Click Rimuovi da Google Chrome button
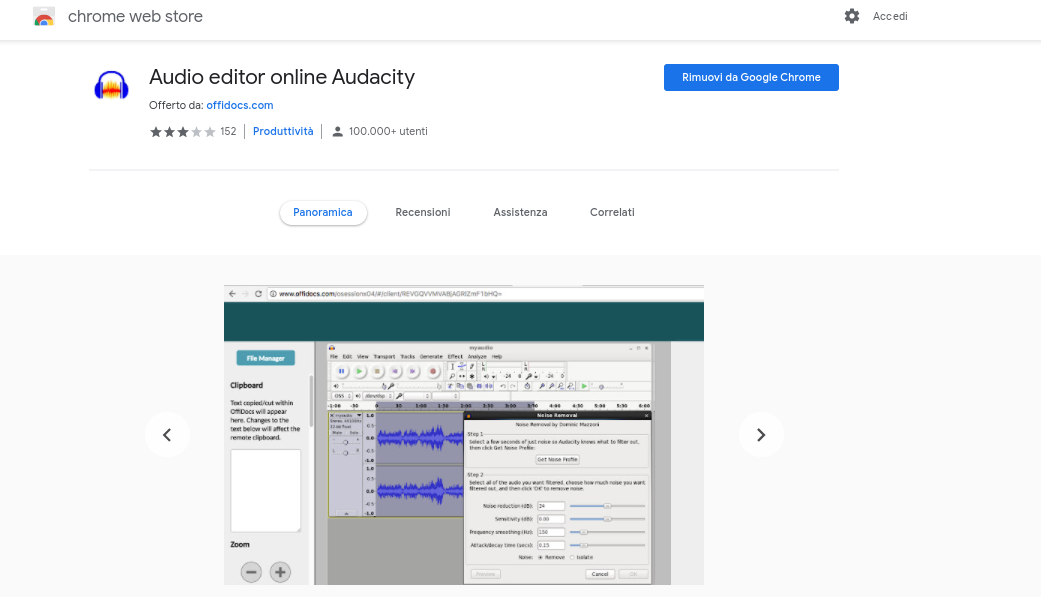Screen dimensions: 1041x597 [x=751, y=77]
